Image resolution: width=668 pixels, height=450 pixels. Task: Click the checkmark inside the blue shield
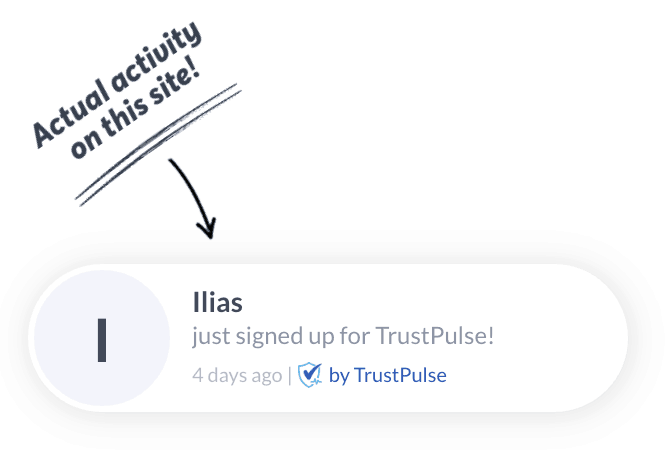[312, 373]
